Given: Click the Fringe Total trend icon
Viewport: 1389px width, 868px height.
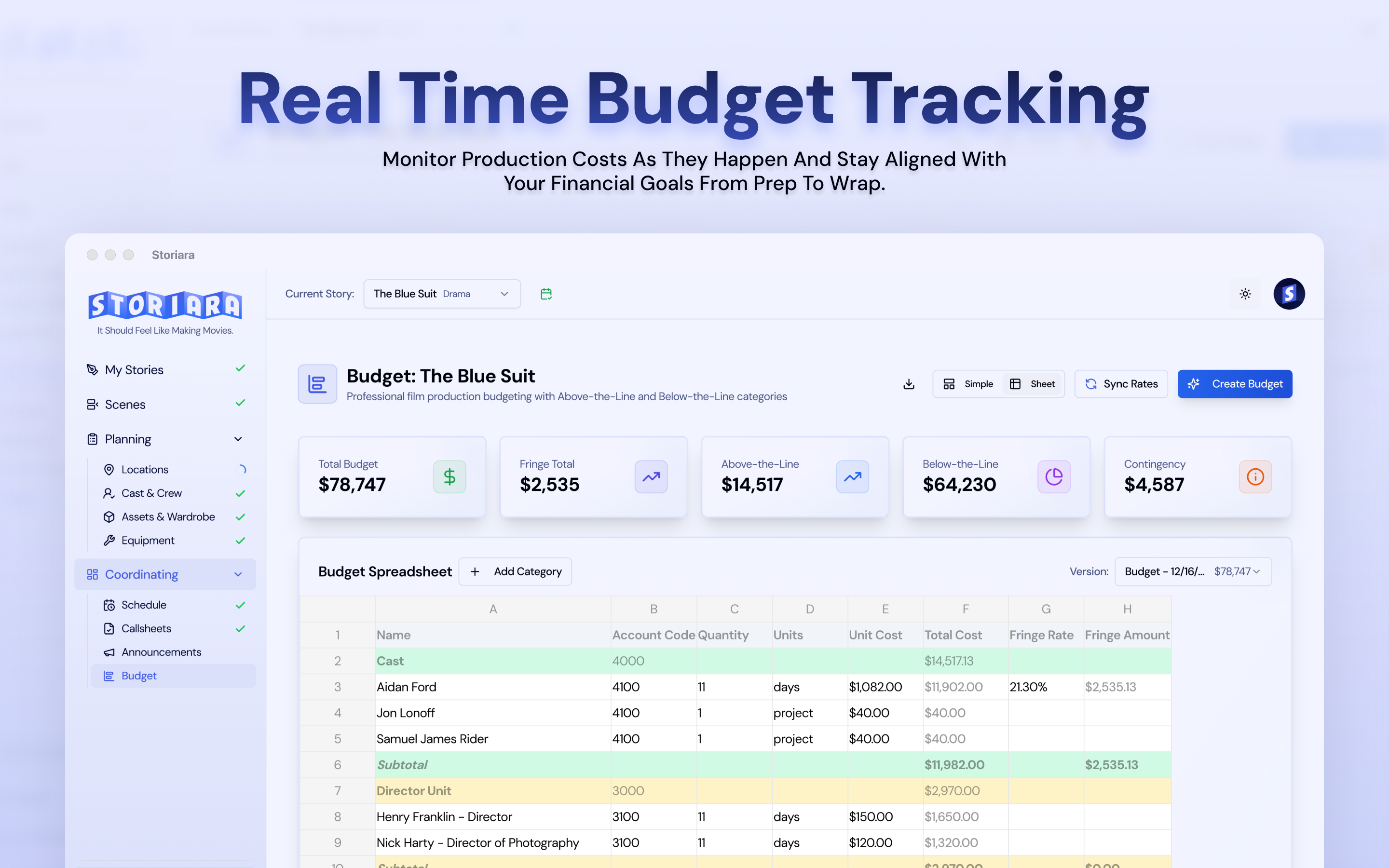Looking at the screenshot, I should [651, 476].
